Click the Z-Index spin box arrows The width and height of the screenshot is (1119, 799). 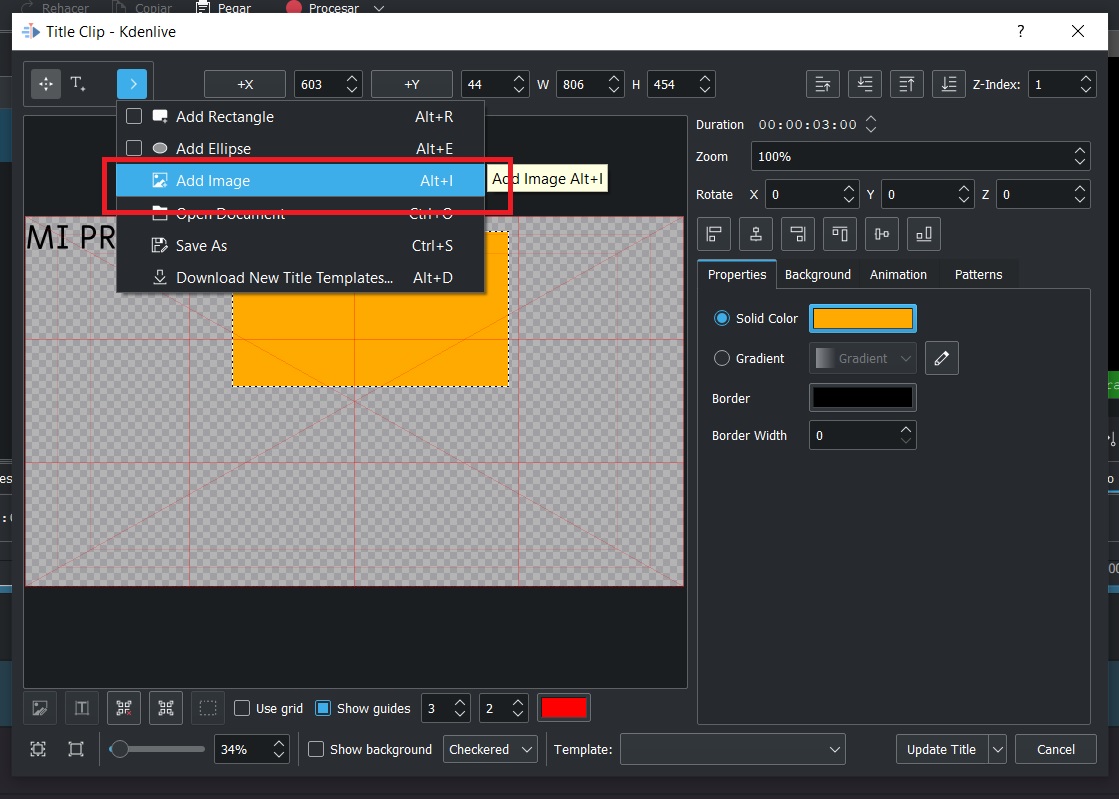pos(1085,84)
